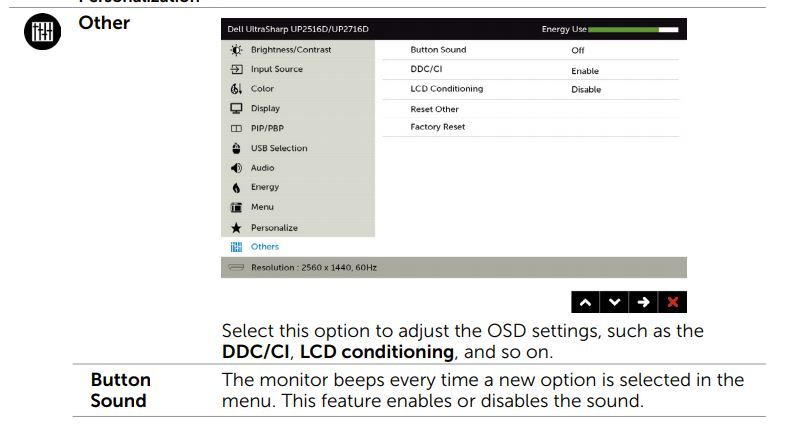Click bold LCD conditioning in description
The width and height of the screenshot is (791, 438).
point(376,352)
